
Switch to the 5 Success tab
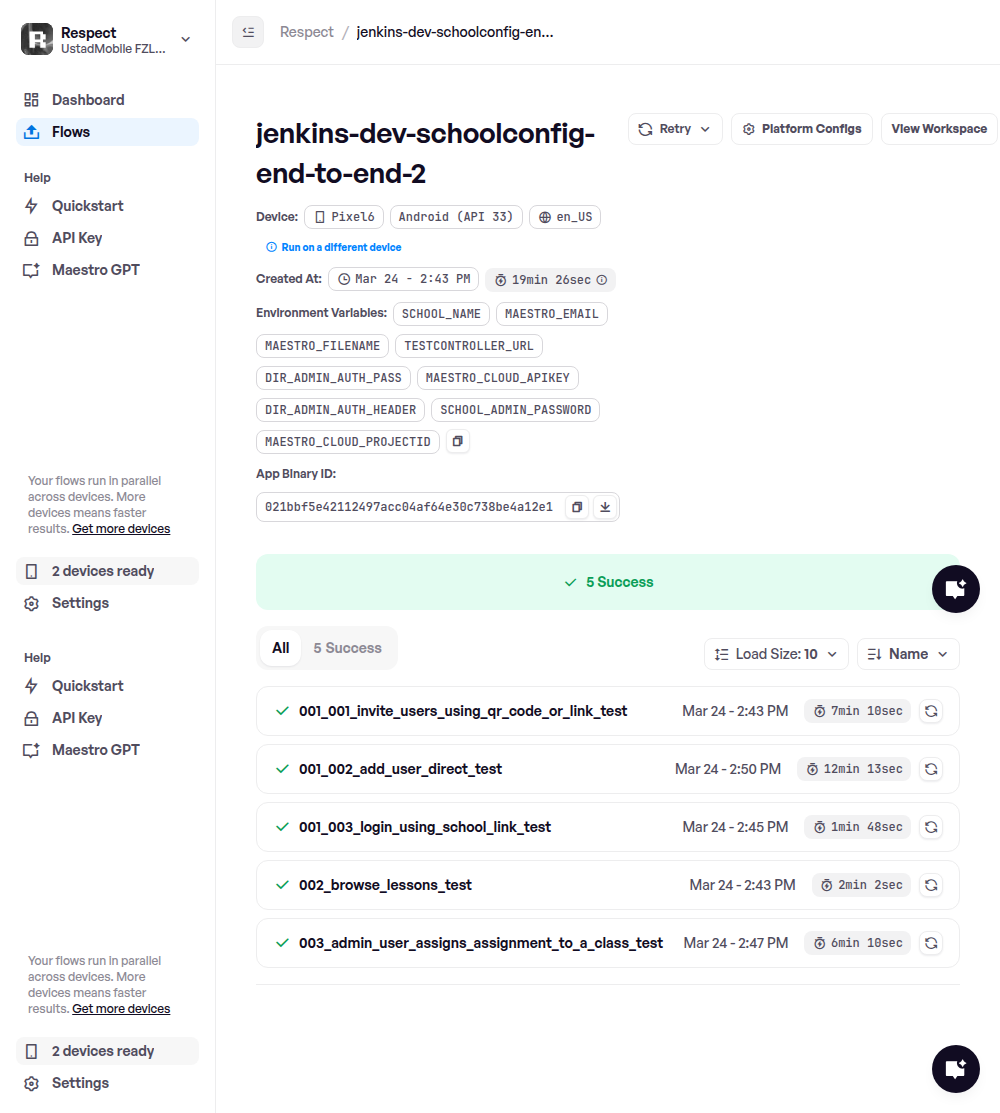[347, 648]
